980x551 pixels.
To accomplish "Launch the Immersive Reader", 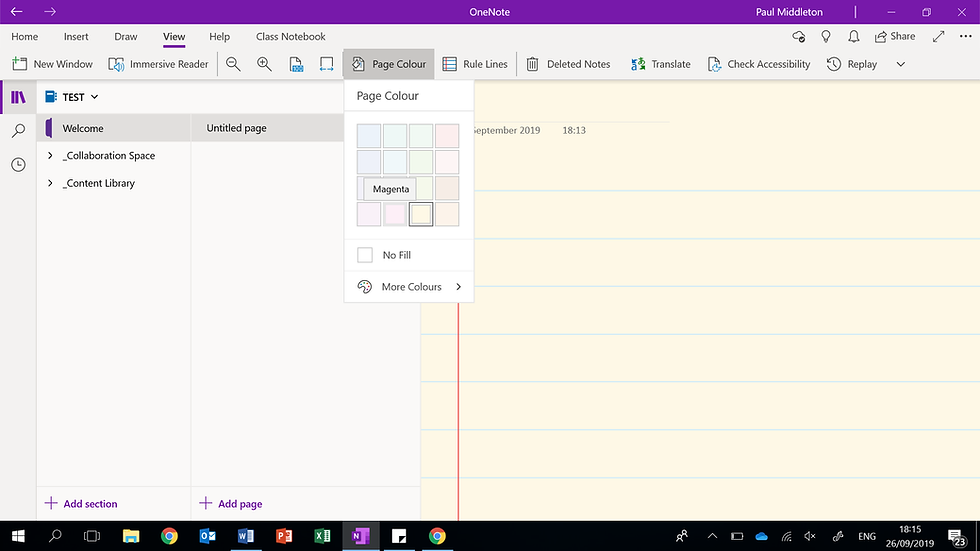I will (x=158, y=64).
